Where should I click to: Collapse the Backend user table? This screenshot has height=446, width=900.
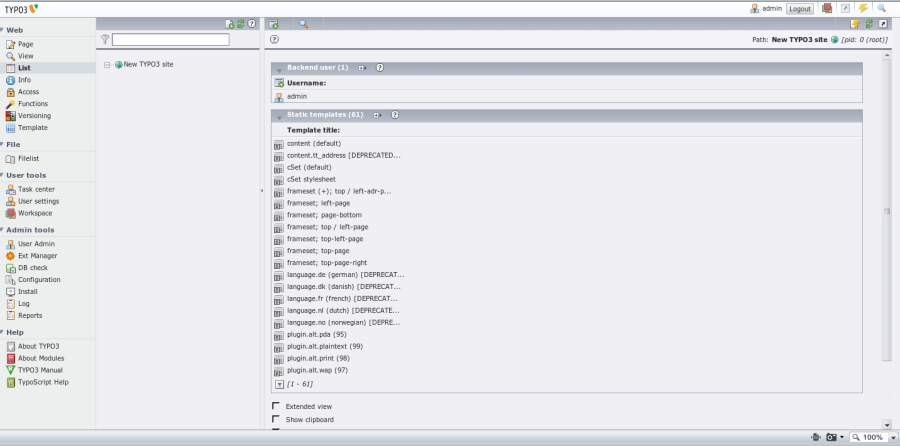[280, 70]
